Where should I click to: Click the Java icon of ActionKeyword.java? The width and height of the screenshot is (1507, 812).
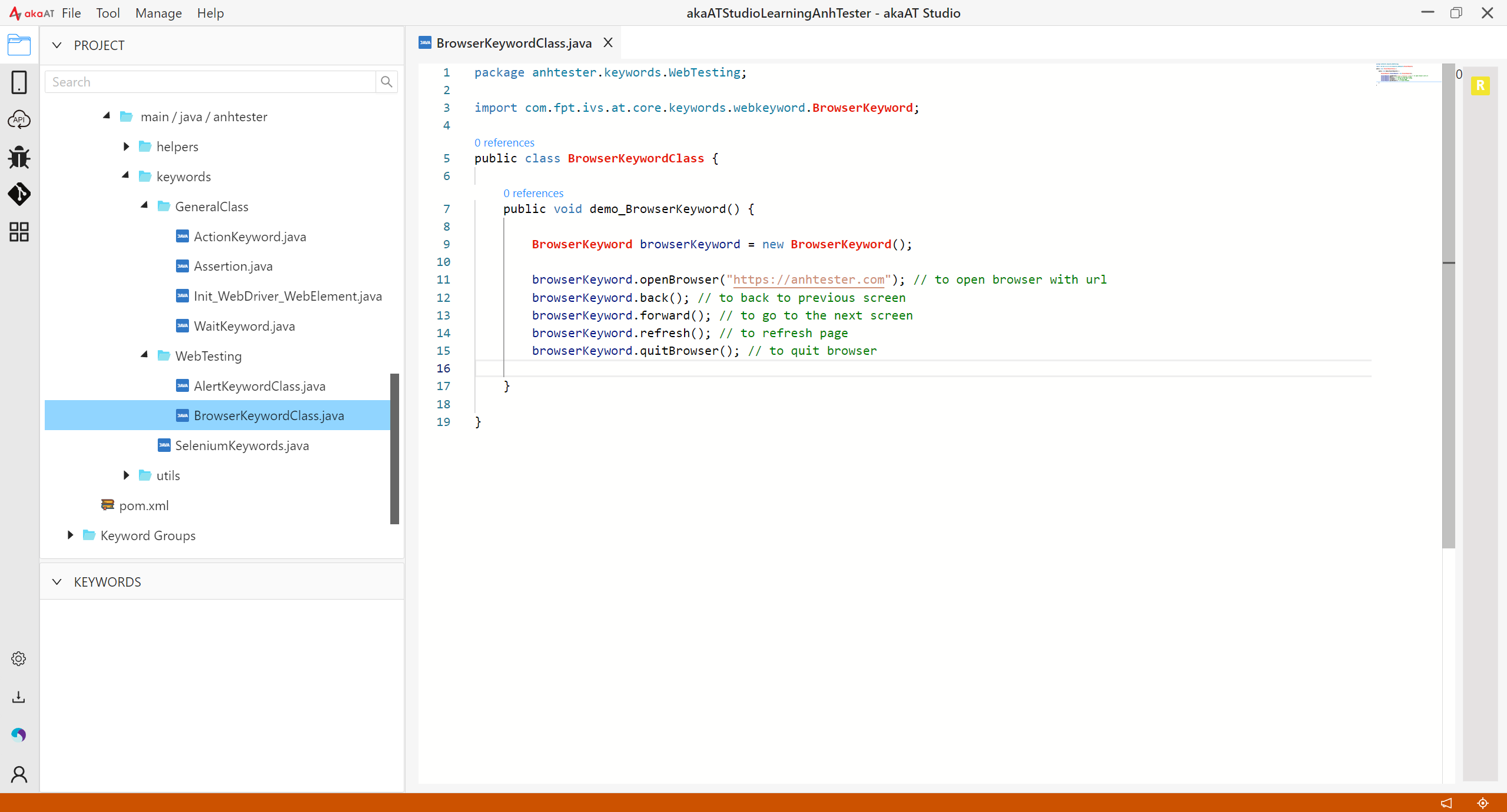point(182,236)
